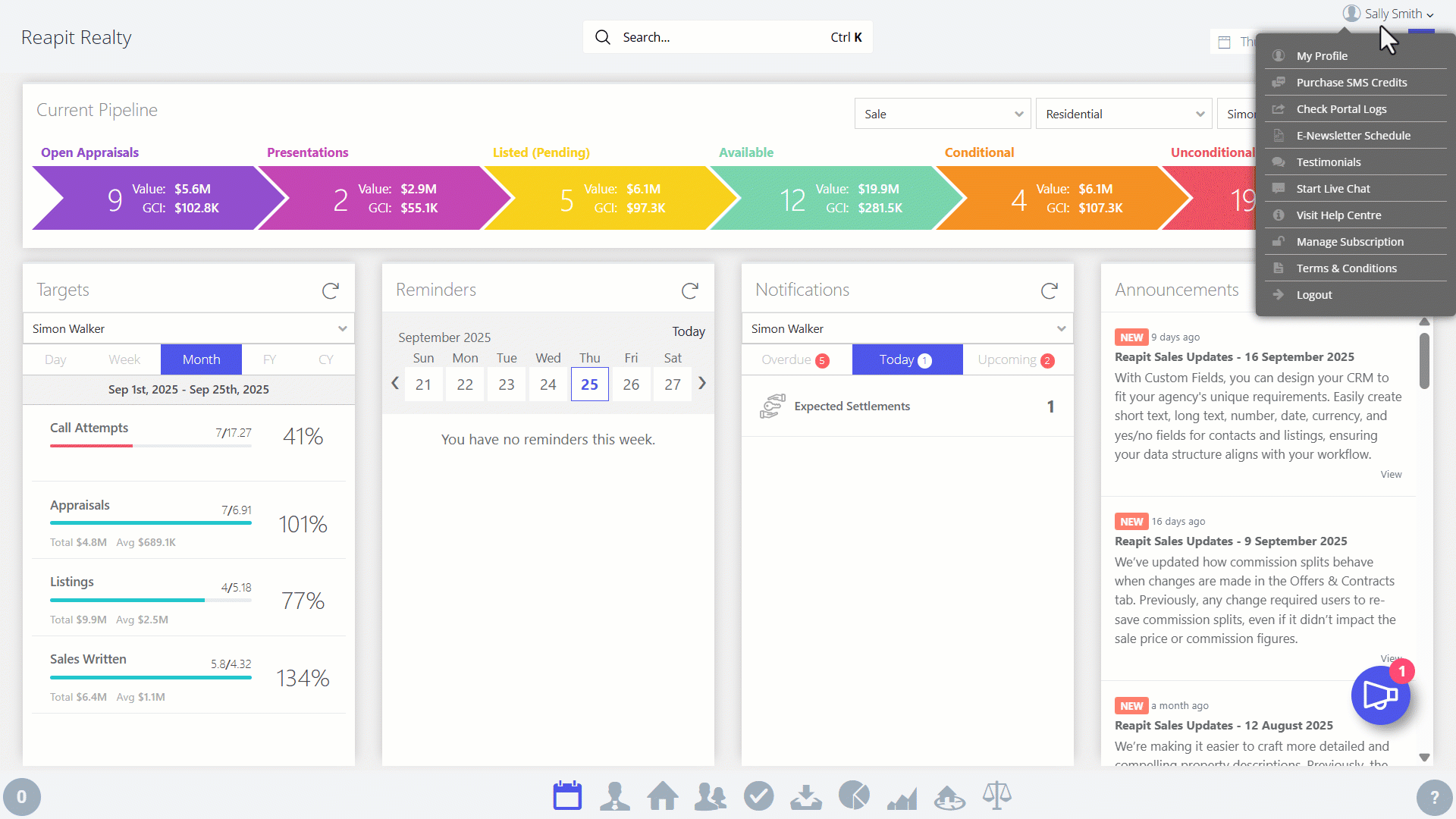1456x819 pixels.
Task: Choose Purchase SMS Credits menu item
Action: [1356, 83]
